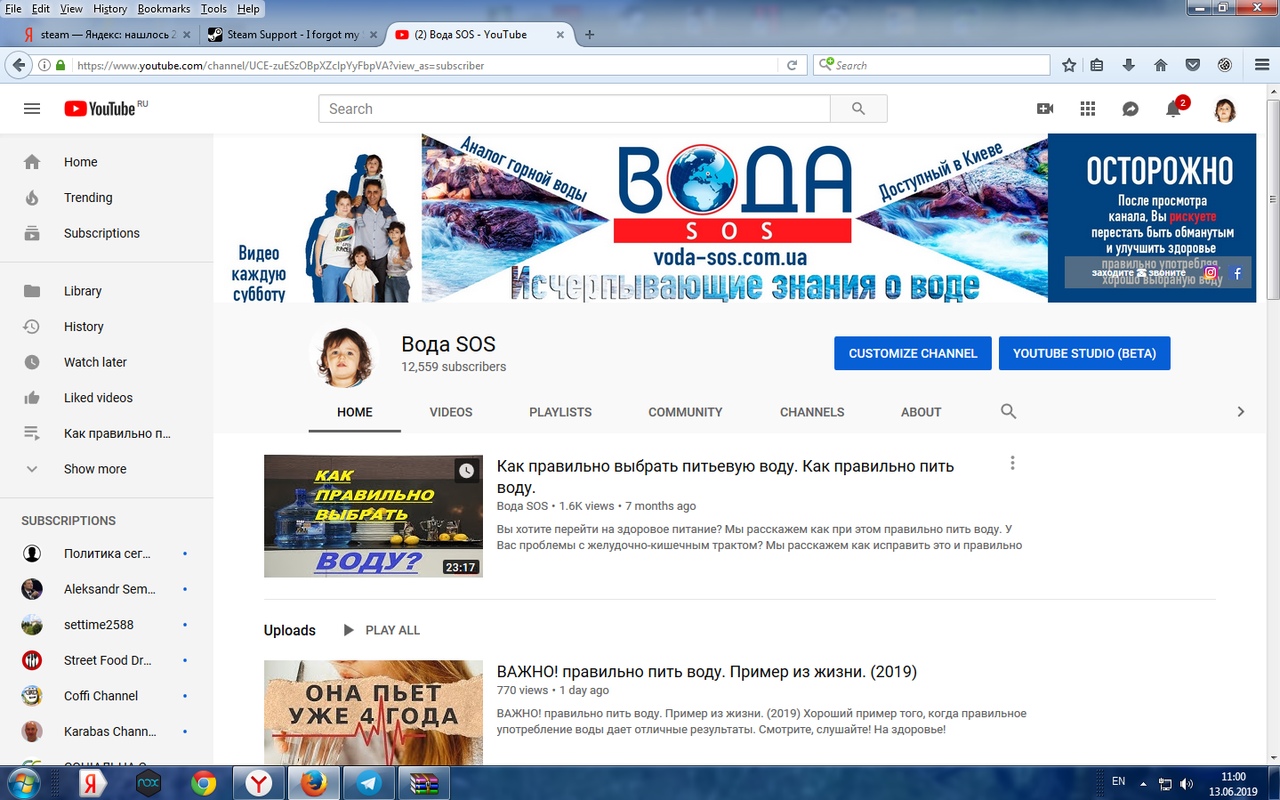Open the File menu
Viewport: 1280px width, 800px height.
pos(12,9)
